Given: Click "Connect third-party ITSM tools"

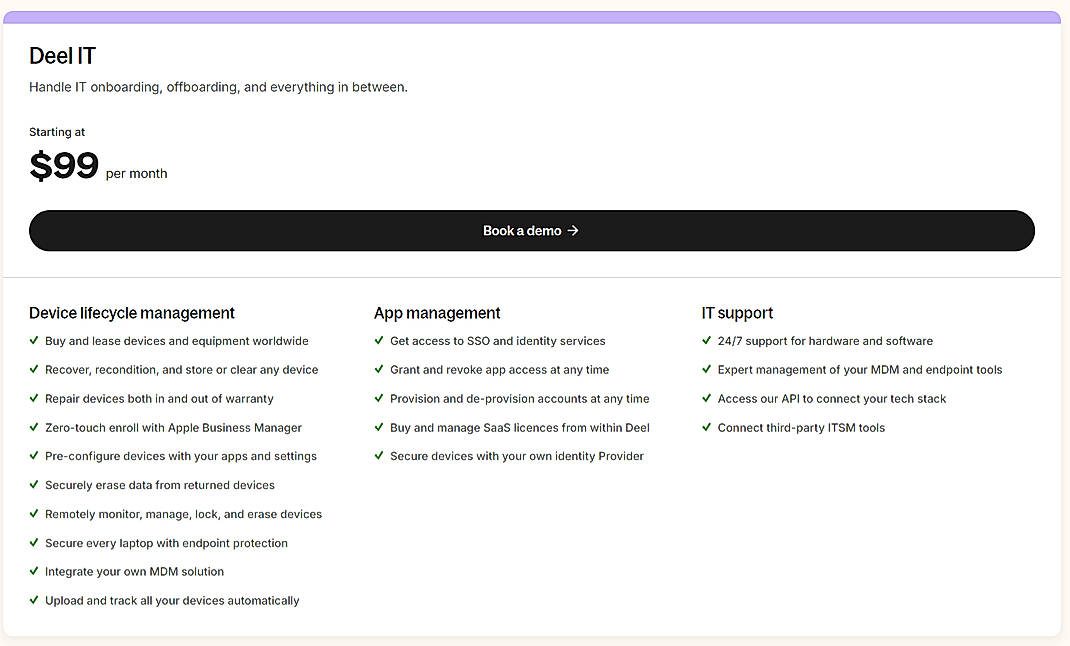Looking at the screenshot, I should click(x=801, y=428).
